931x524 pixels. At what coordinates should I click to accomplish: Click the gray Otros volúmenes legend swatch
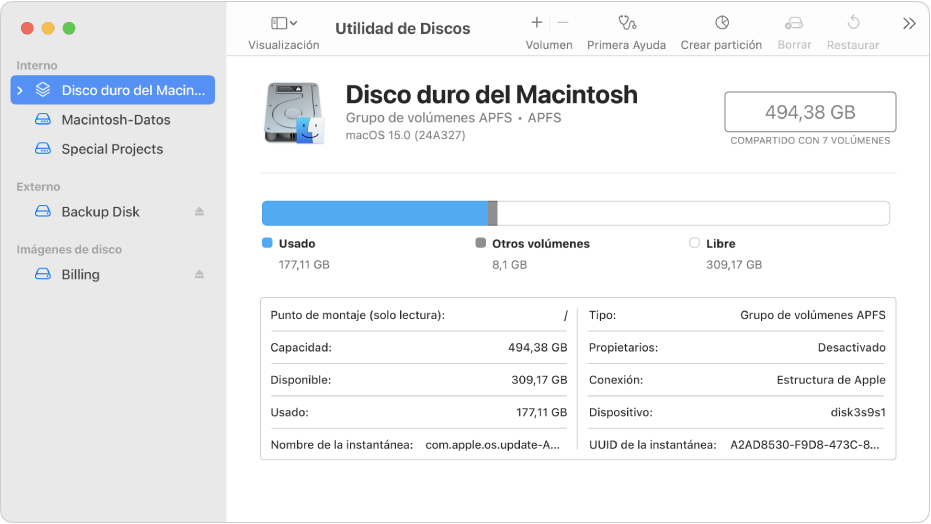pyautogui.click(x=481, y=243)
